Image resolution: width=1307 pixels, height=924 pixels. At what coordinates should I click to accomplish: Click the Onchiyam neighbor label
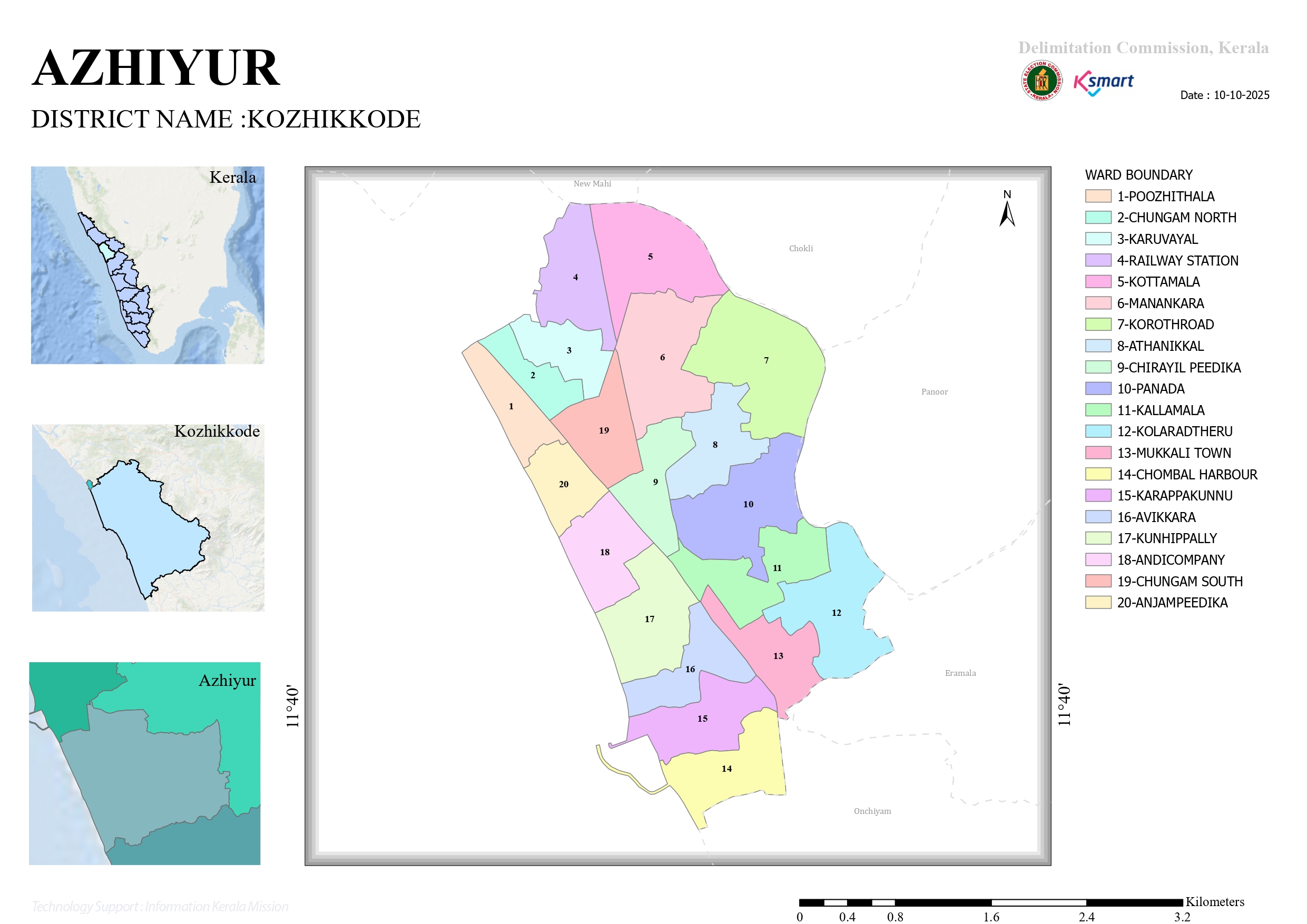873,811
